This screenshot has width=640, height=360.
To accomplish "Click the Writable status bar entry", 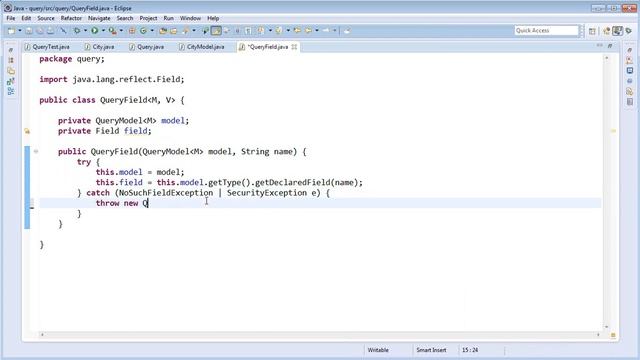I will tap(378, 350).
